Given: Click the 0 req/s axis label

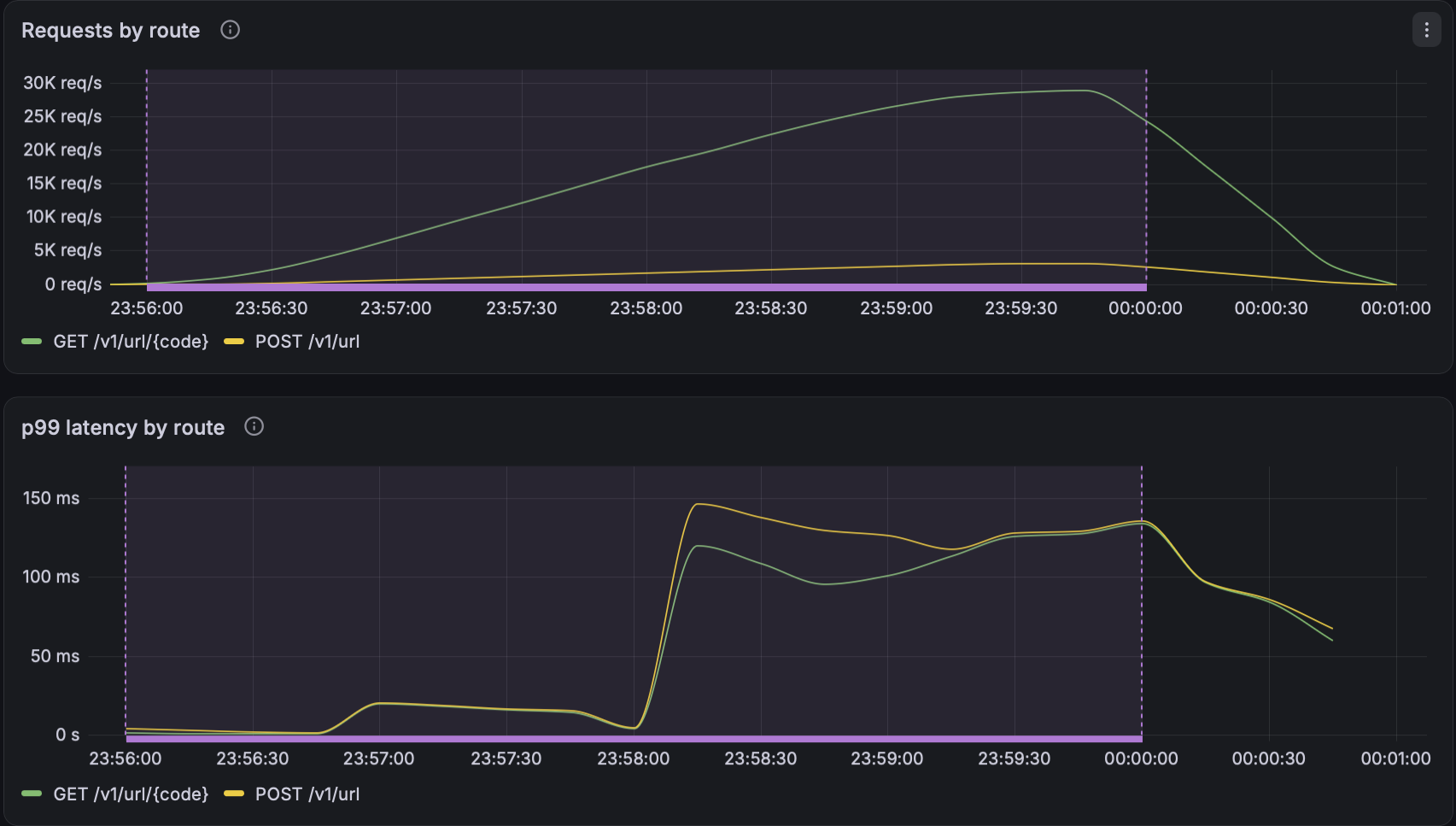Looking at the screenshot, I should pos(73,284).
